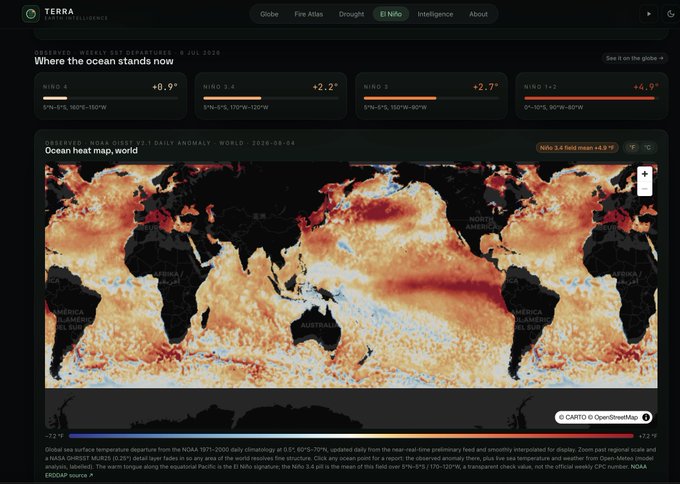Open the Intelligence tab
The height and width of the screenshot is (484, 680).
point(435,14)
